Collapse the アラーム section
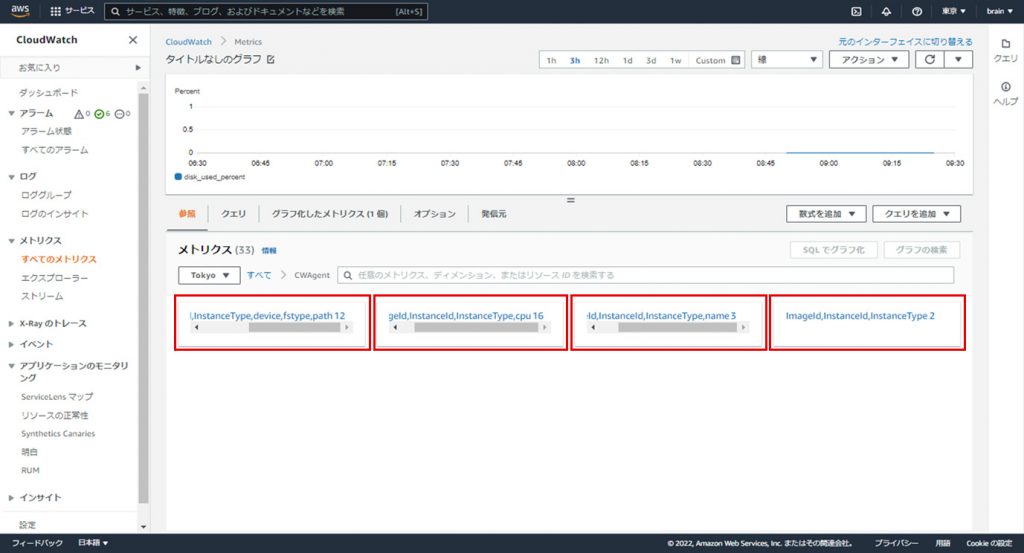 point(11,114)
